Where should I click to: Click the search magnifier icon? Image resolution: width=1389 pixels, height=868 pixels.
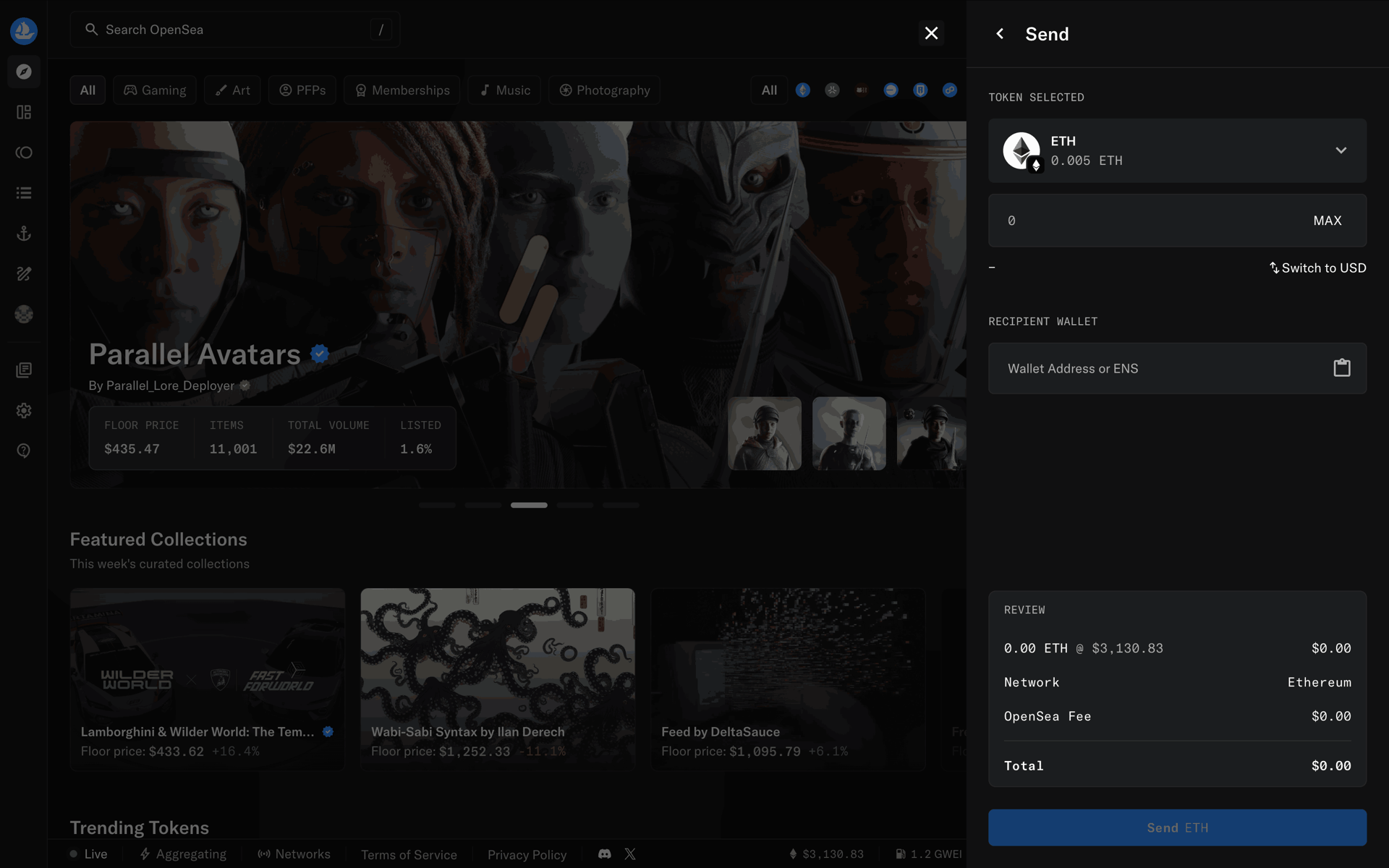(92, 30)
